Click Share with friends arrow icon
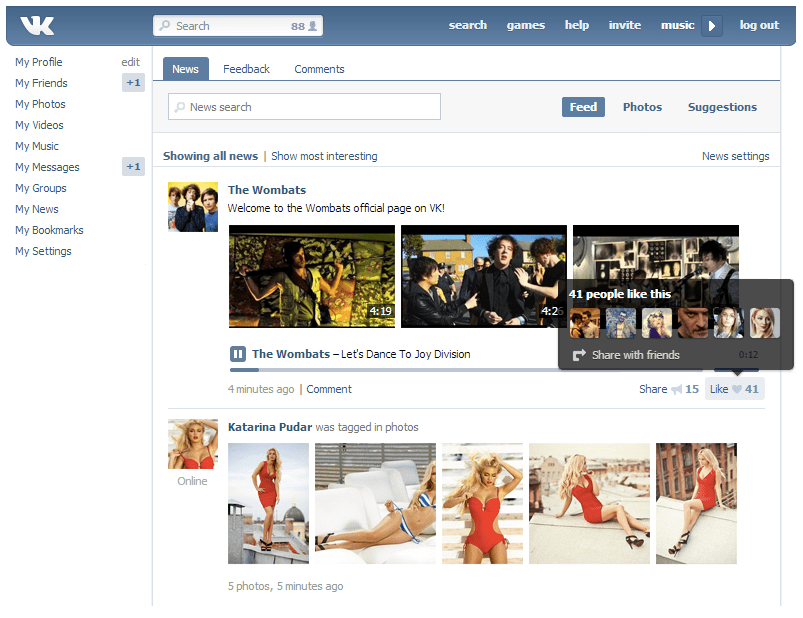803x618 pixels. (x=579, y=355)
